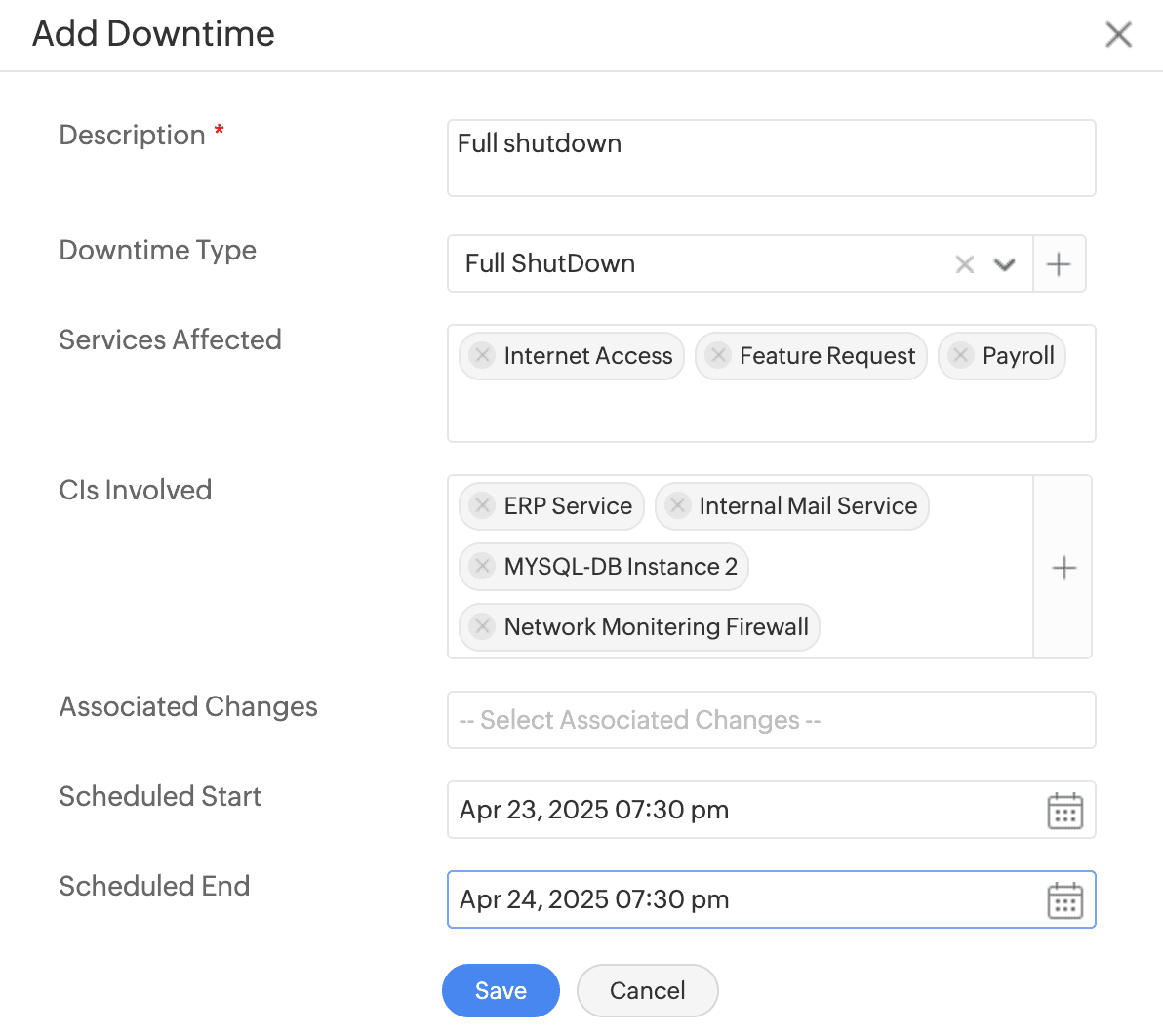
Task: Cancel adding the downtime
Action: 647,990
